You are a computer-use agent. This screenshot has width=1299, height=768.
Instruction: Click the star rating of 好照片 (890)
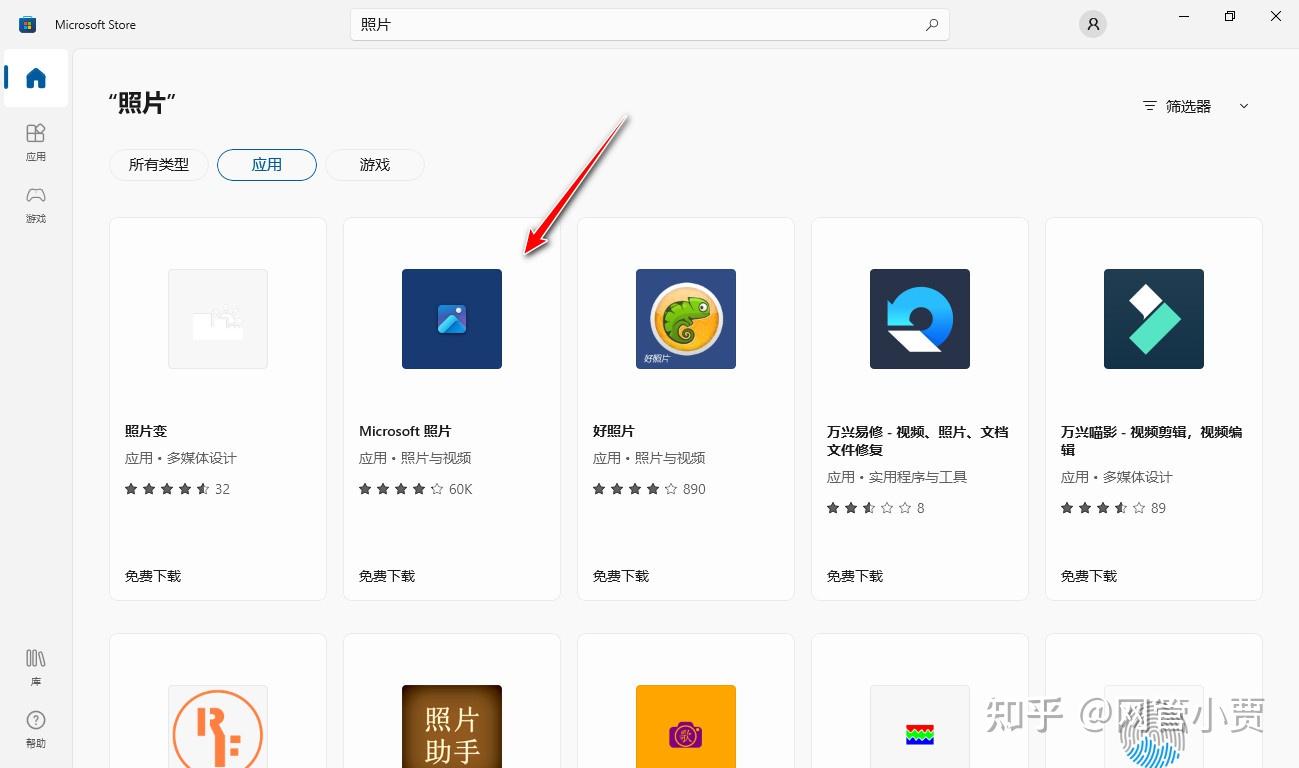(649, 489)
